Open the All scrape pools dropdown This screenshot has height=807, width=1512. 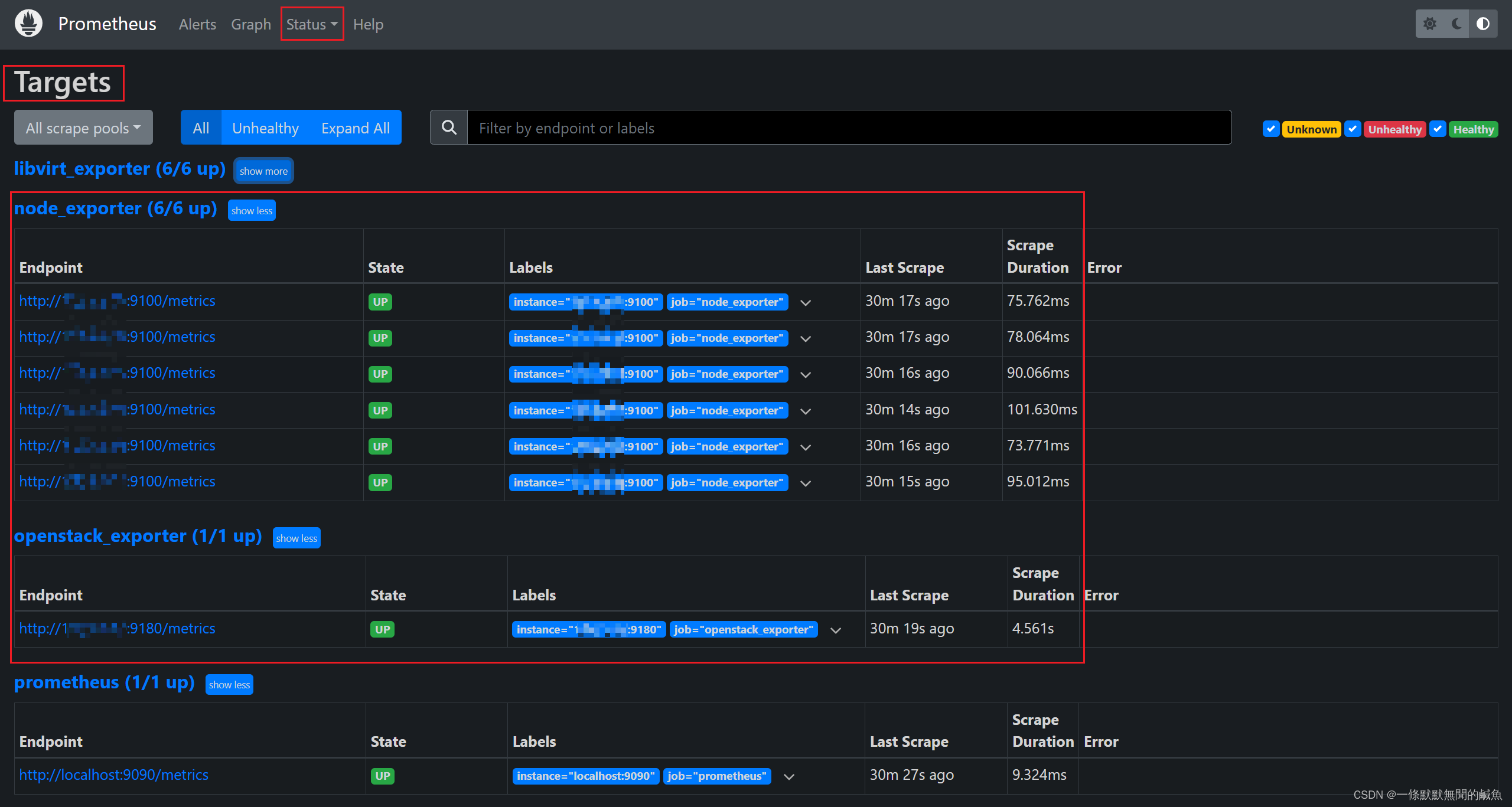point(83,128)
